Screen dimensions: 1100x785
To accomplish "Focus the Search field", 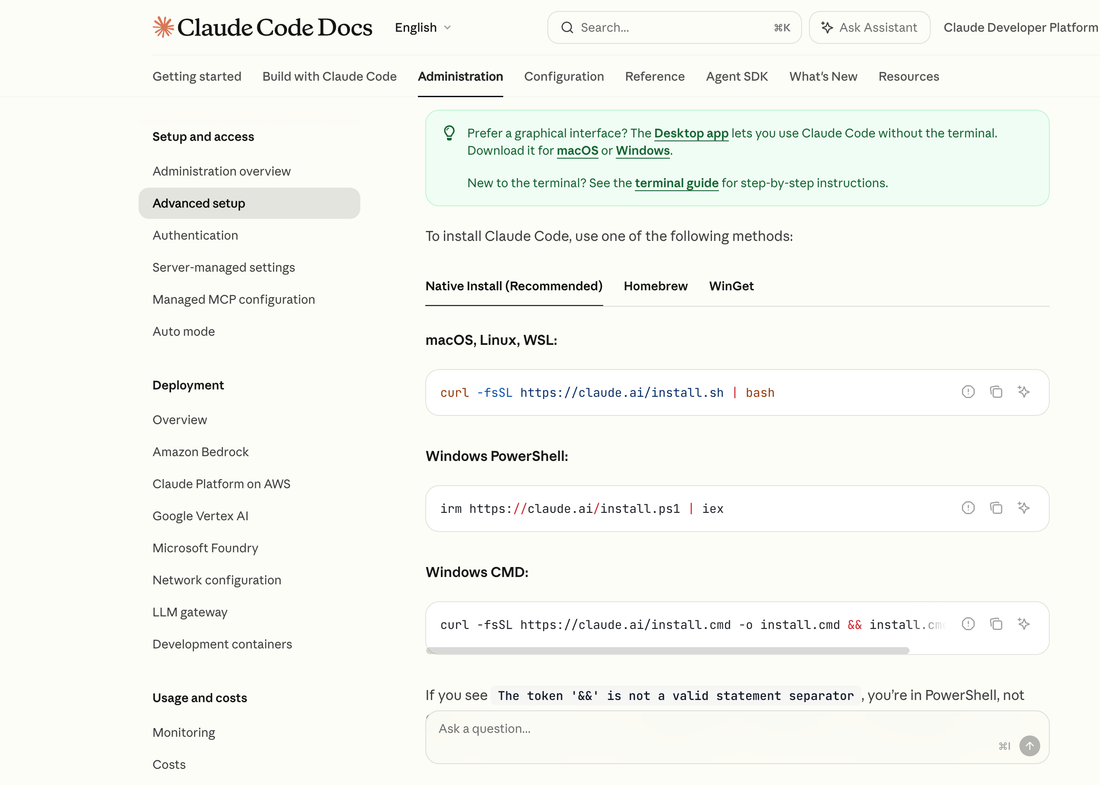I will pyautogui.click(x=674, y=27).
